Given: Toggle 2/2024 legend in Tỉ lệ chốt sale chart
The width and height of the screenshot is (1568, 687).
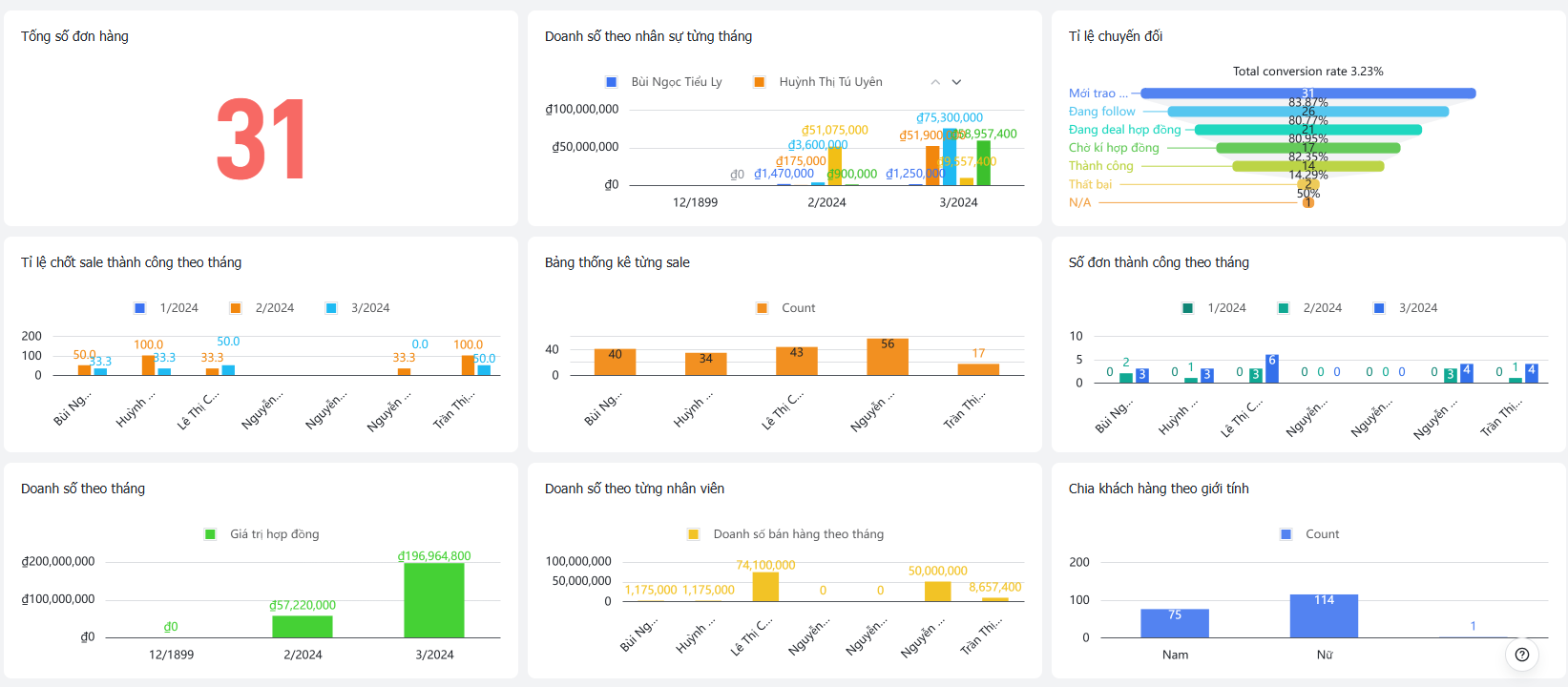Looking at the screenshot, I should (x=262, y=308).
